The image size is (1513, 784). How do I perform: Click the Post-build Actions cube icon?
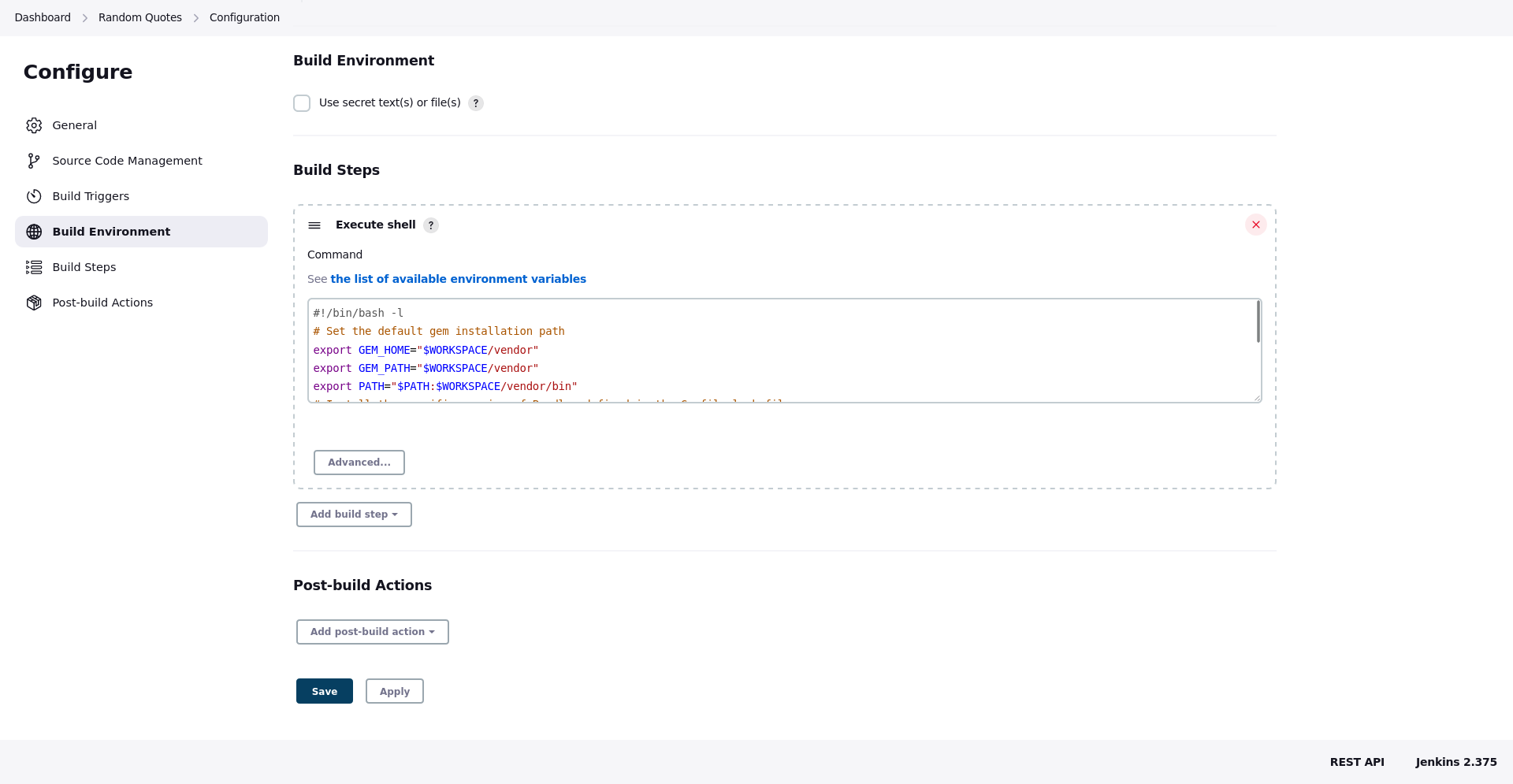click(x=34, y=303)
